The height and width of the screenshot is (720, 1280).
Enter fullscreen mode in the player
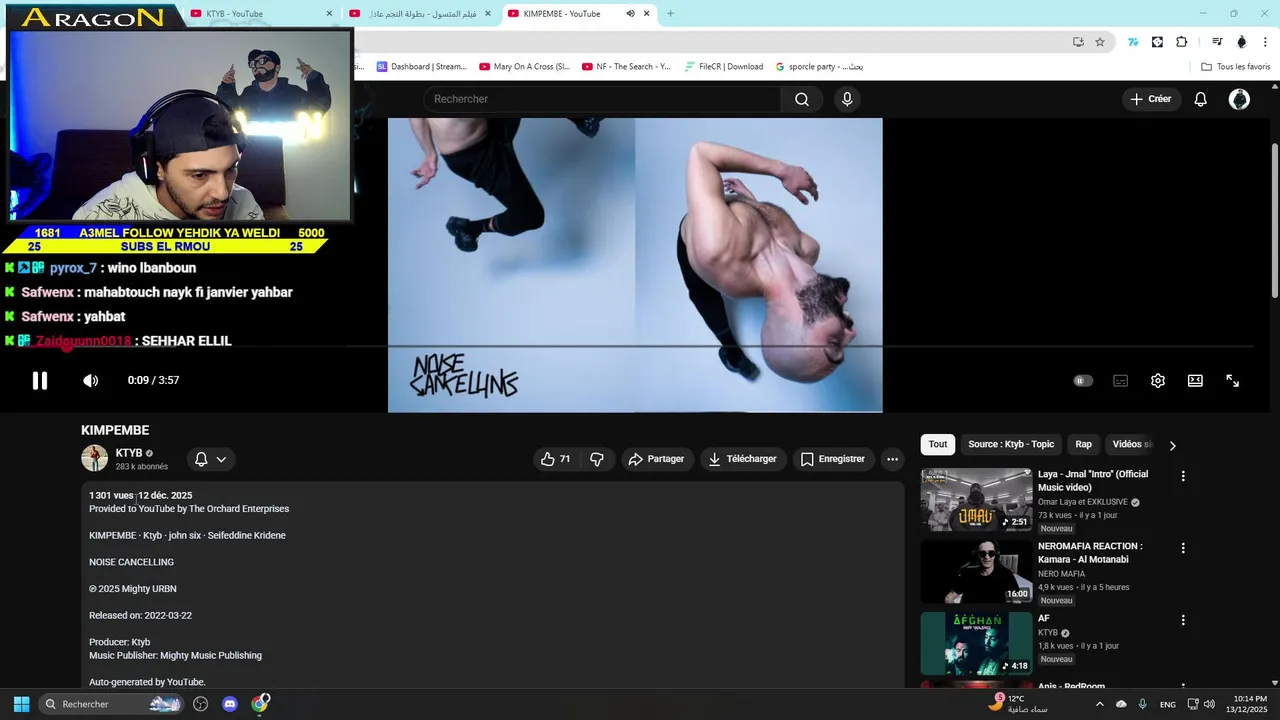tap(1232, 380)
